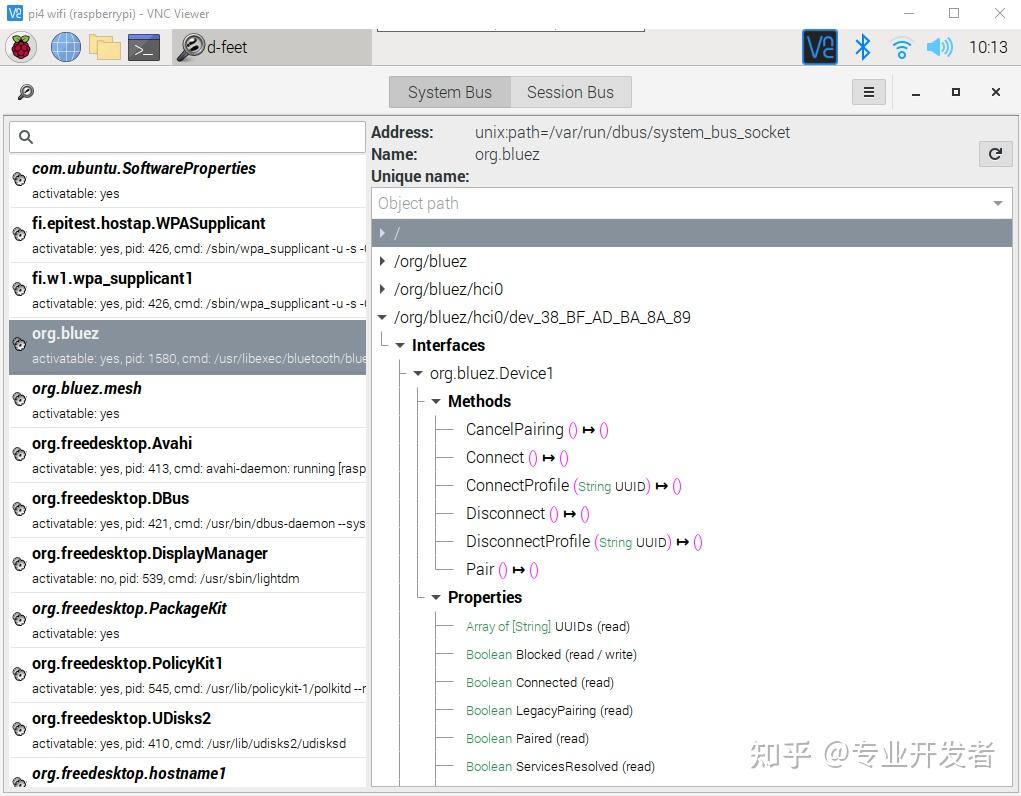Screen dimensions: 1021x796
Task: Click the gear icon beside org.bluez.mesh
Action: [20, 399]
